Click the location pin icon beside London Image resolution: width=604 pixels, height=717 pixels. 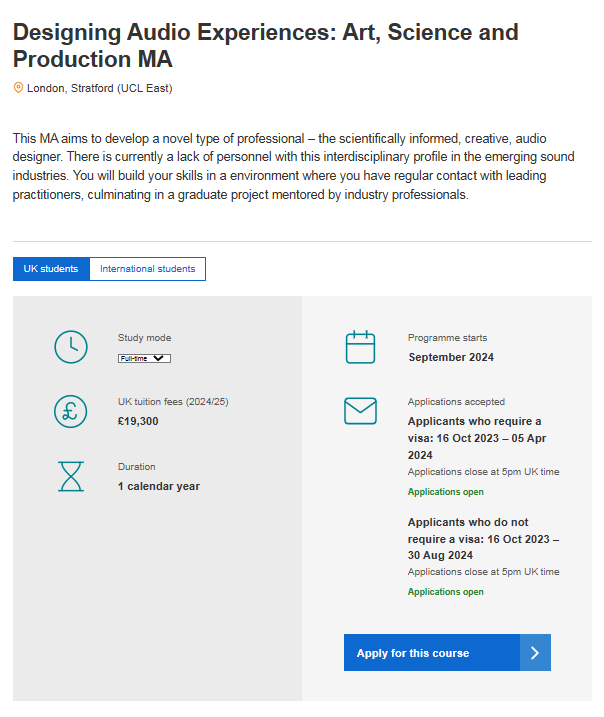point(18,88)
